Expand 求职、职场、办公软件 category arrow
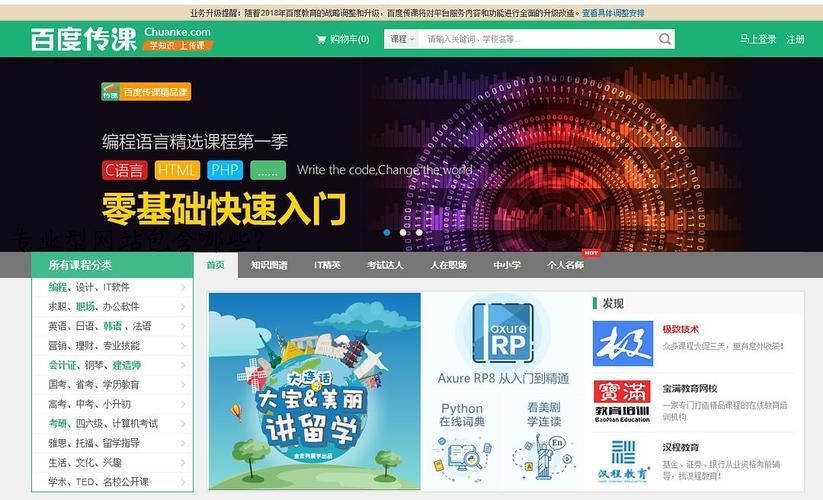This screenshot has width=823, height=500. coord(183,306)
